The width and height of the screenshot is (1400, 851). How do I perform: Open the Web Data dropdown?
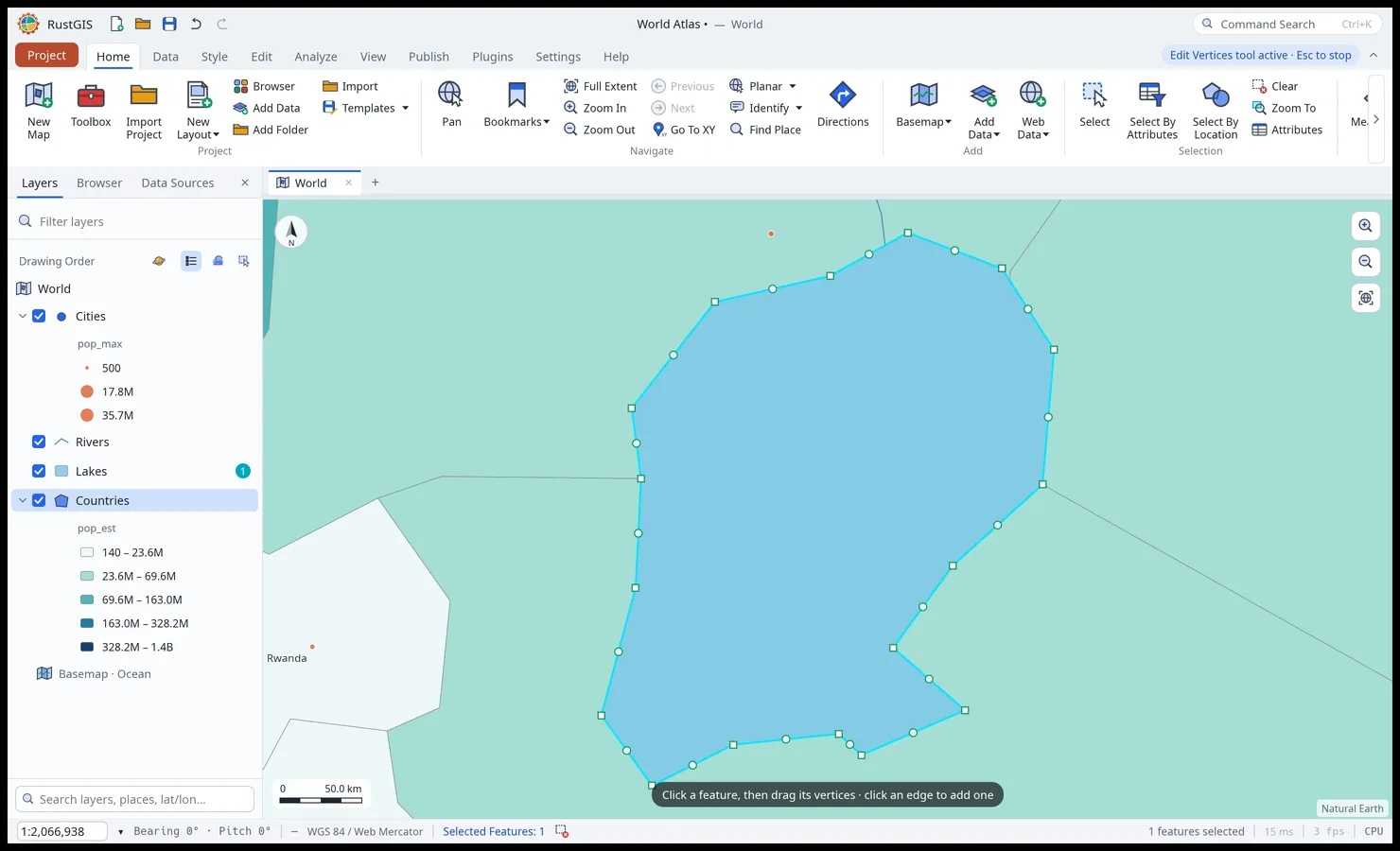(1033, 111)
